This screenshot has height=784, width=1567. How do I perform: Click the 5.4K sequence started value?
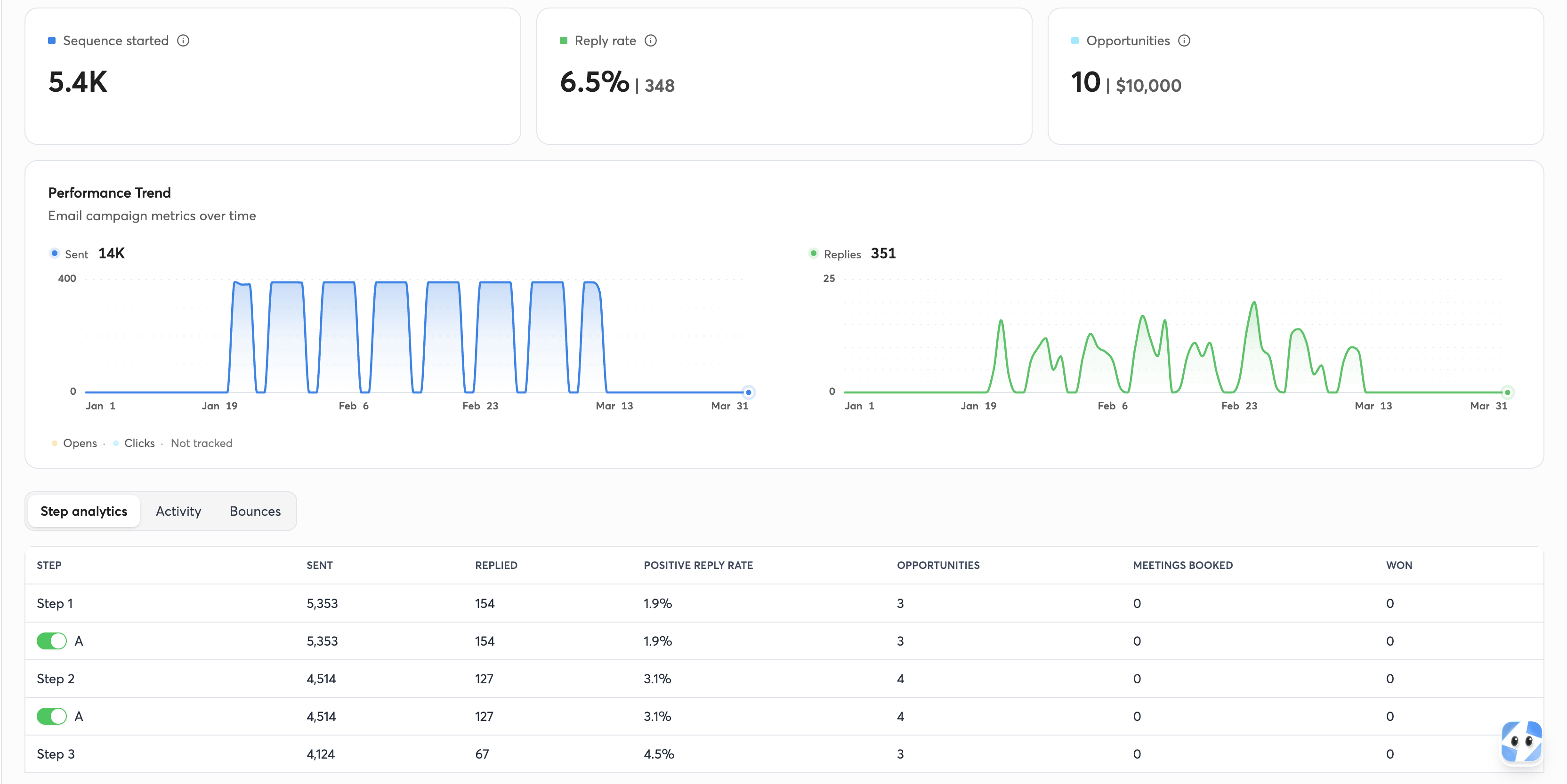click(x=78, y=82)
